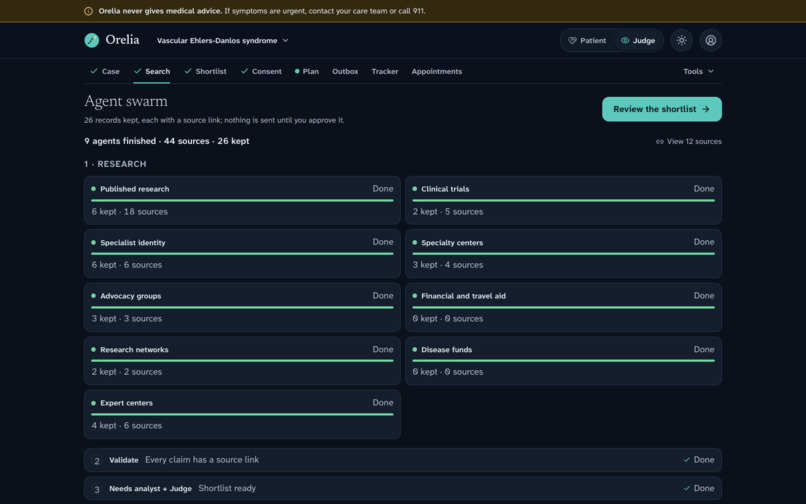Click the teal dot on Plan tab
The height and width of the screenshot is (504, 806).
pyautogui.click(x=297, y=71)
